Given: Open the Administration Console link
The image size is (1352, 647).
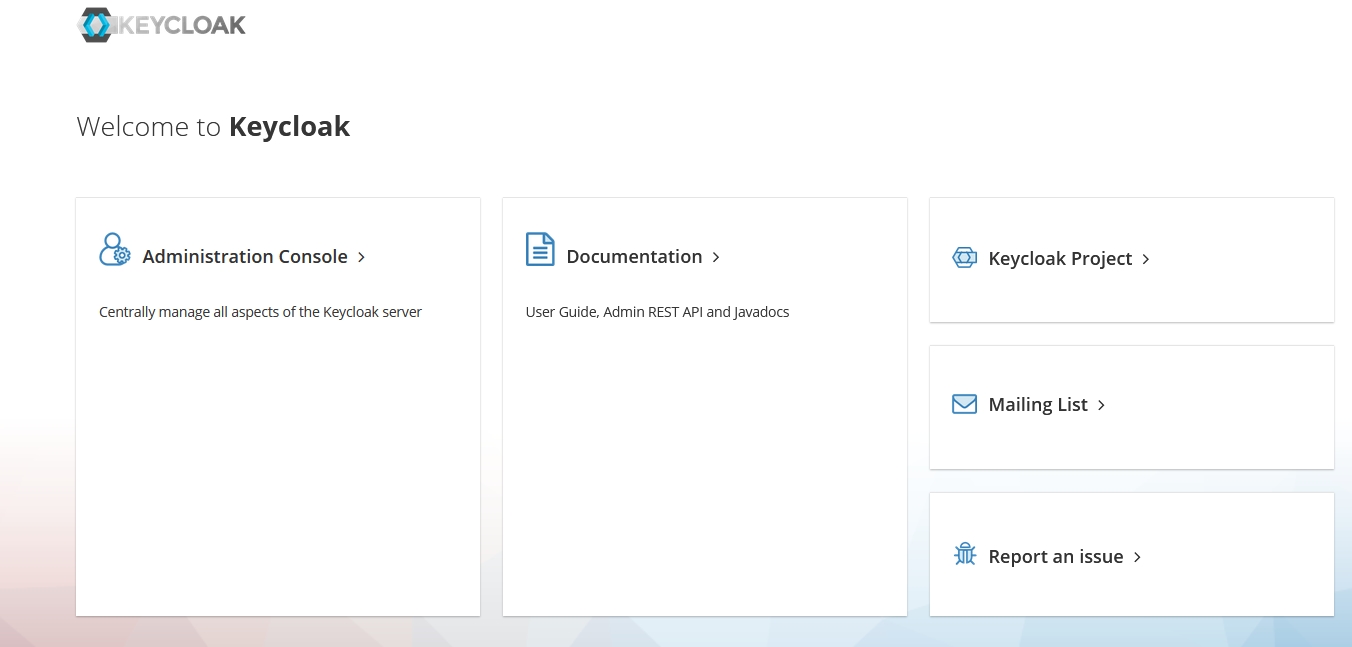Looking at the screenshot, I should click(245, 257).
